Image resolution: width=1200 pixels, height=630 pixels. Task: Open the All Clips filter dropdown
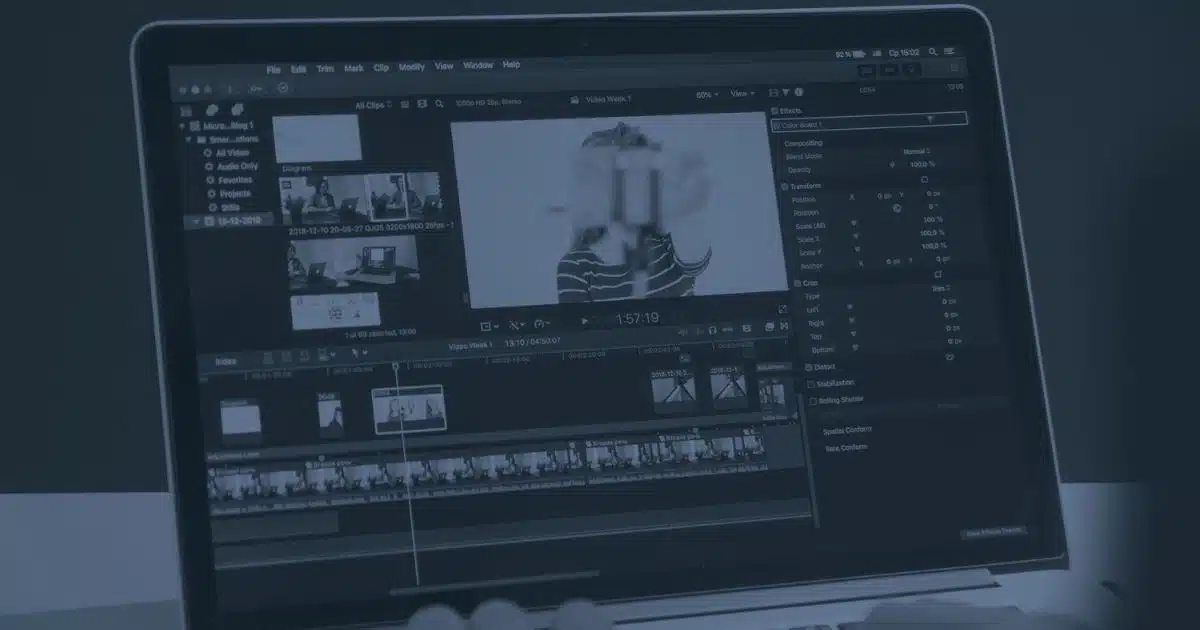click(x=374, y=105)
